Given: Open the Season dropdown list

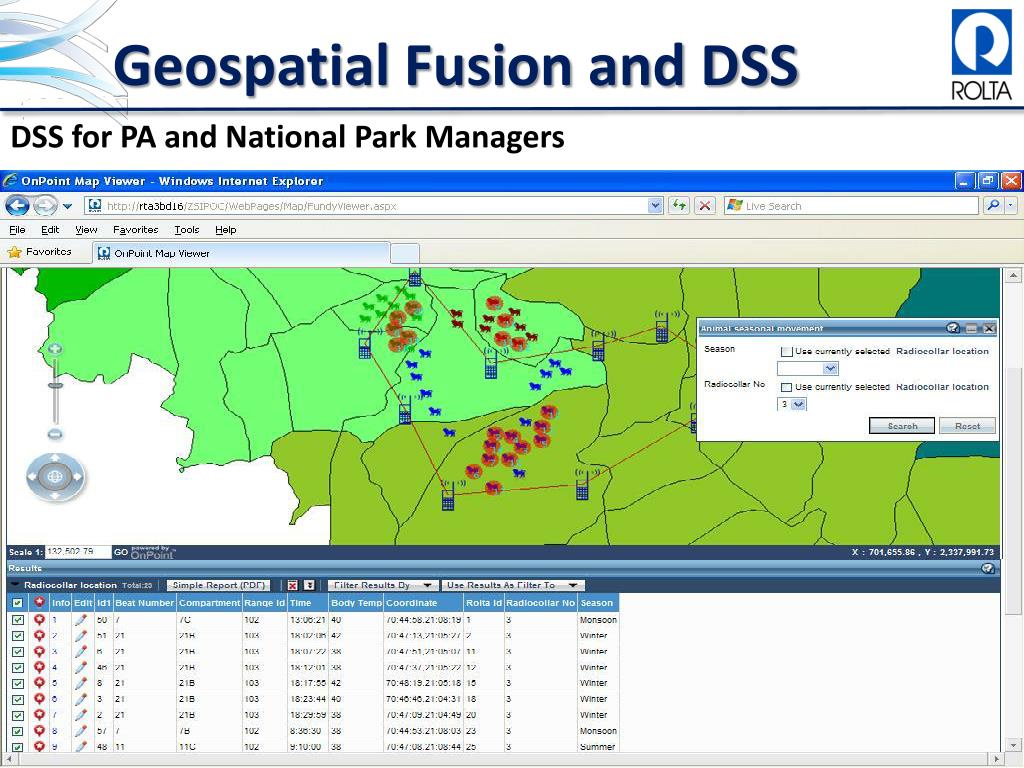Looking at the screenshot, I should [x=829, y=368].
